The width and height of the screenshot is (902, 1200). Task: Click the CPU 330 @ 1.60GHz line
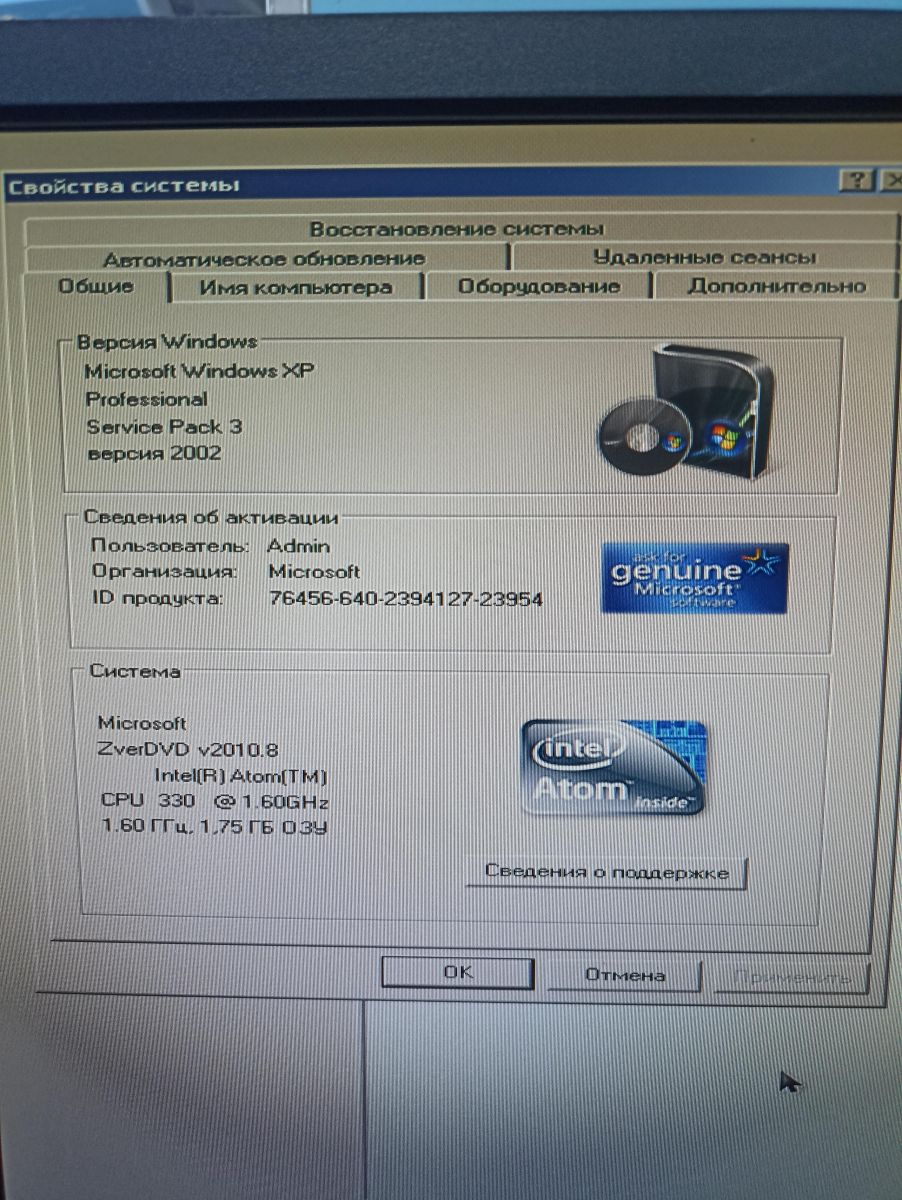(215, 802)
